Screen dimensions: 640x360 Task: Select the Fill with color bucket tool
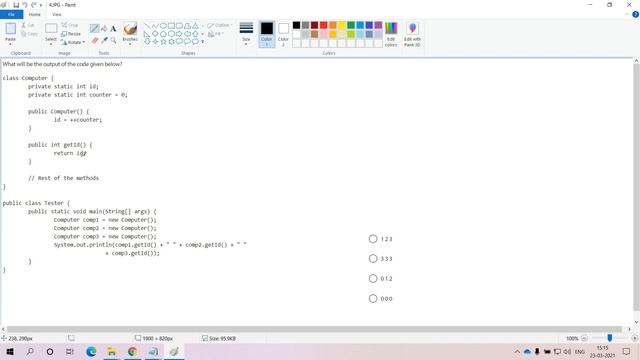tap(104, 28)
